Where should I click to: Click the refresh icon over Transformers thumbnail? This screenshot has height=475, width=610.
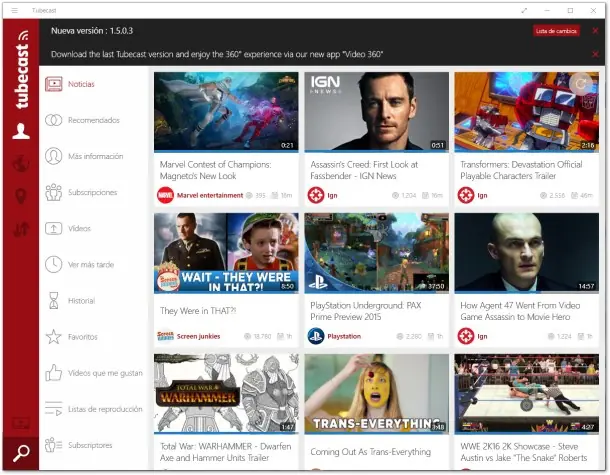(x=580, y=84)
